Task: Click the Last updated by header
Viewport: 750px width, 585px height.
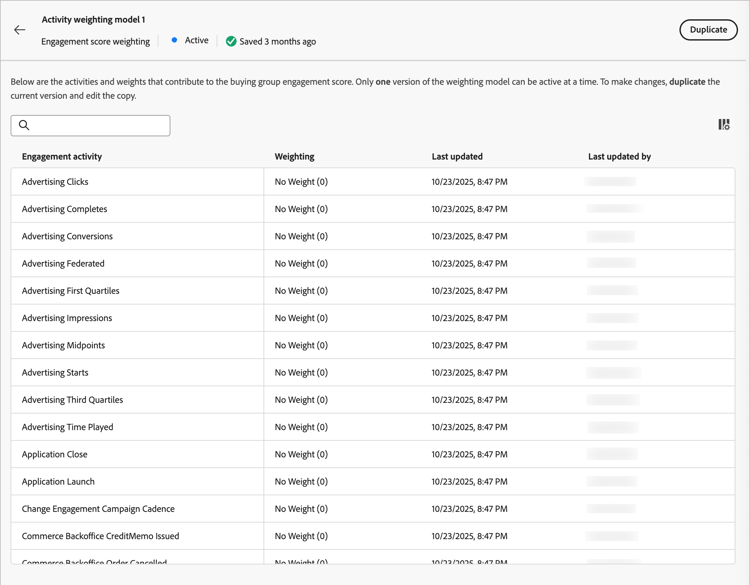Action: [619, 157]
